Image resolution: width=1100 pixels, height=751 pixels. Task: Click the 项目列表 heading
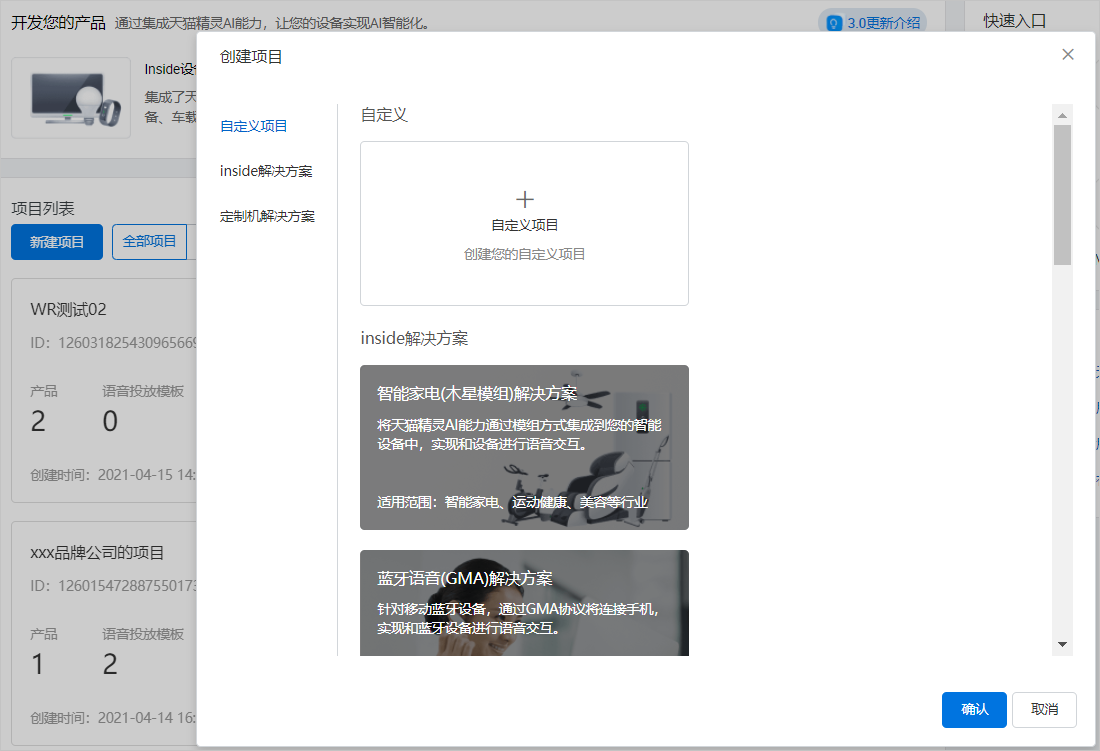[43, 208]
